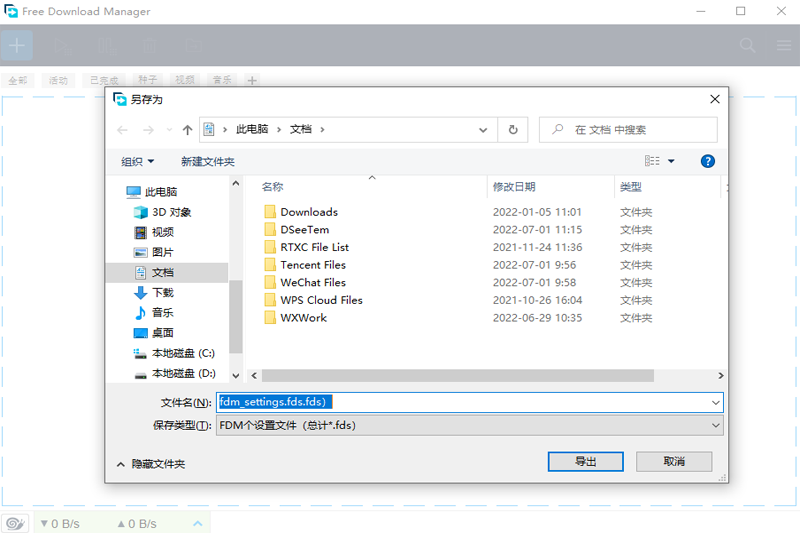Sort by 类型 column header
The width and height of the screenshot is (800, 533).
(x=631, y=187)
